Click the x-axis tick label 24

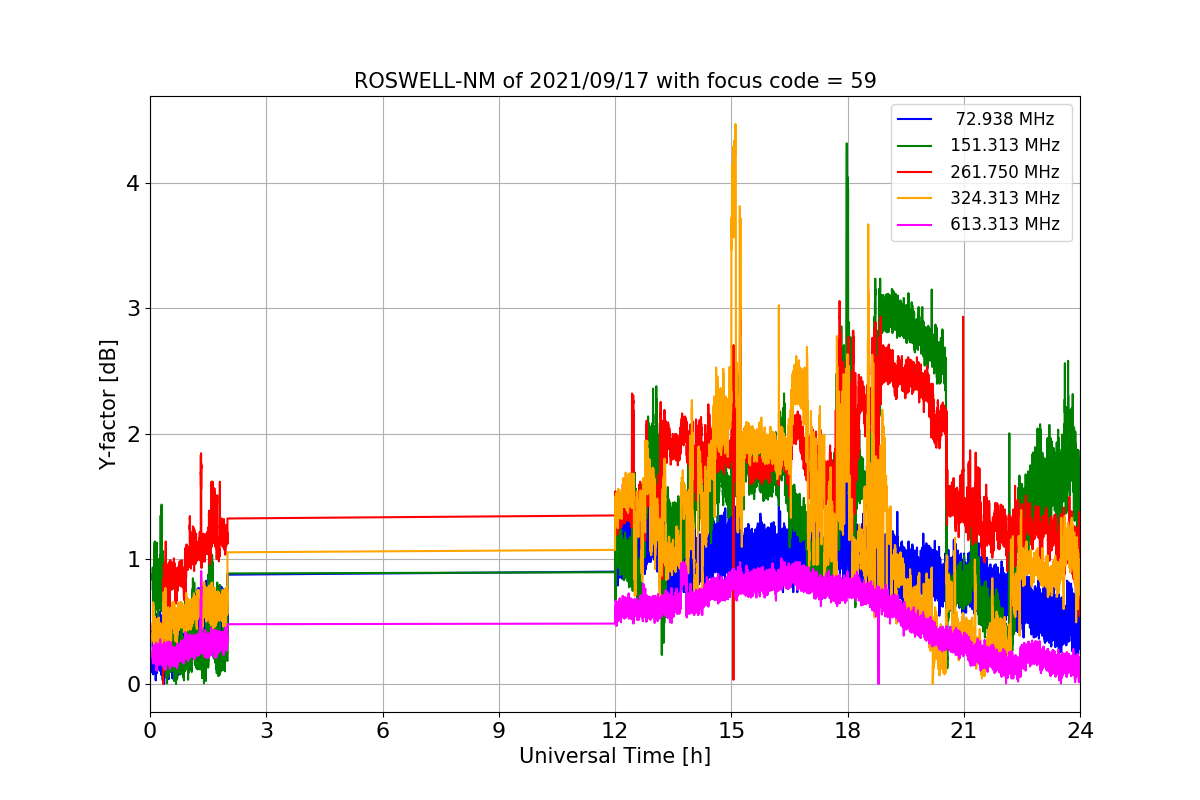point(1080,731)
